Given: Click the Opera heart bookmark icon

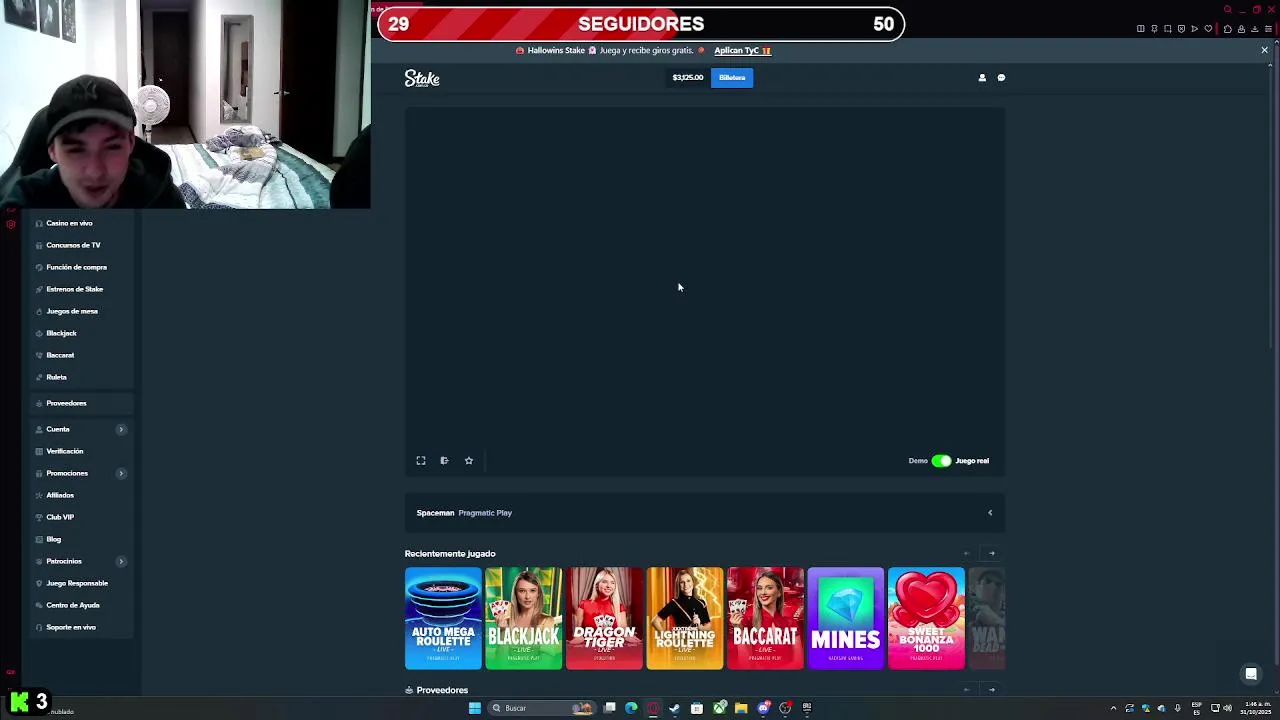Looking at the screenshot, I should coord(1208,29).
